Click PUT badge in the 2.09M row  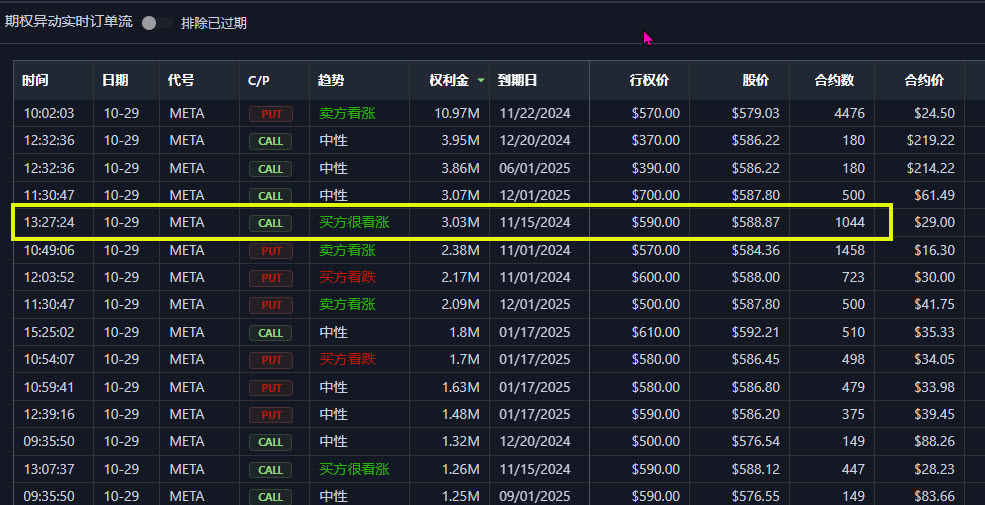click(271, 305)
